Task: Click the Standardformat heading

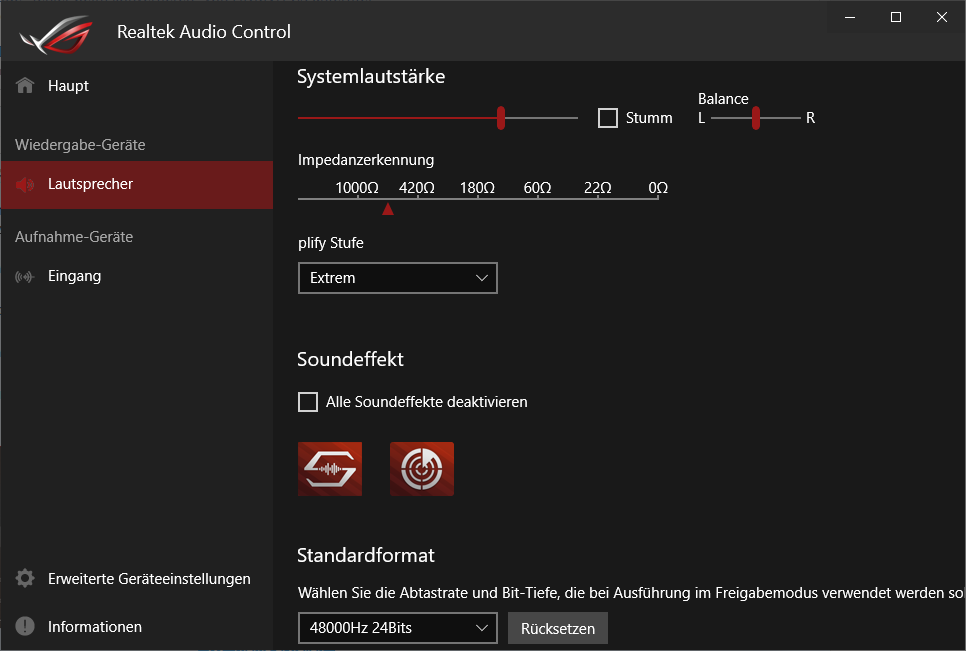Action: 366,555
